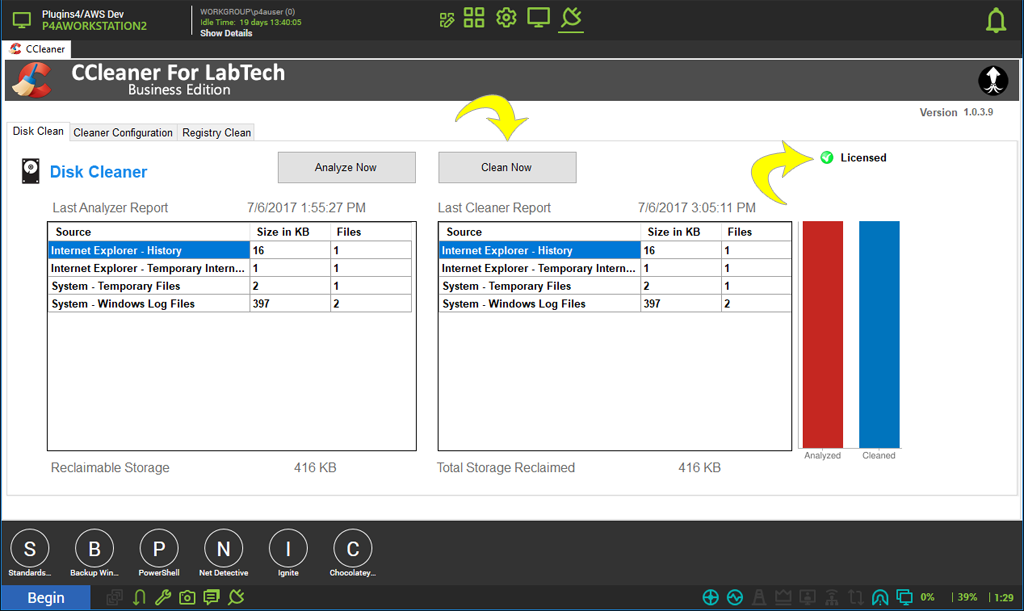Launch the Standards plugin circle
Image resolution: width=1024 pixels, height=611 pixels.
coord(30,549)
